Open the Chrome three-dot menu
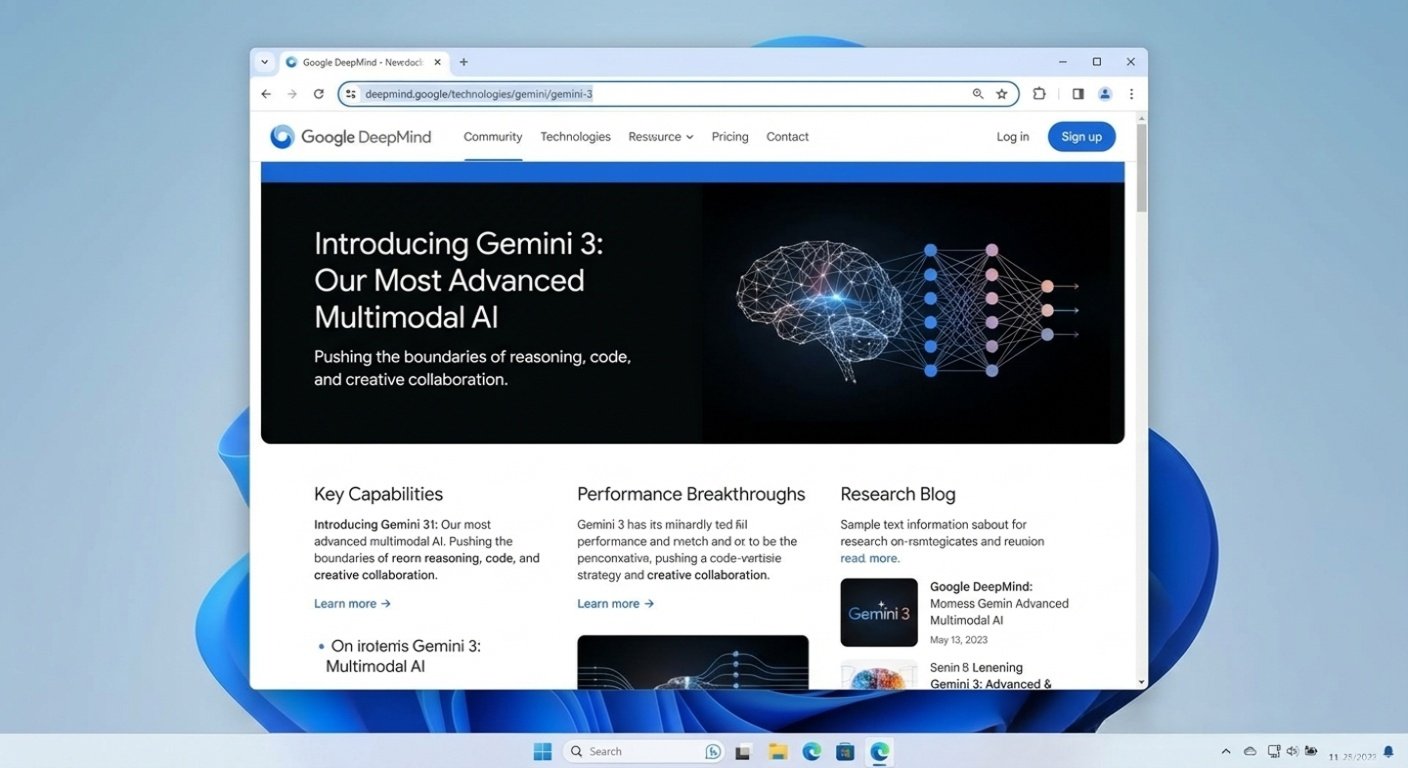Viewport: 1408px width, 768px height. point(1131,93)
